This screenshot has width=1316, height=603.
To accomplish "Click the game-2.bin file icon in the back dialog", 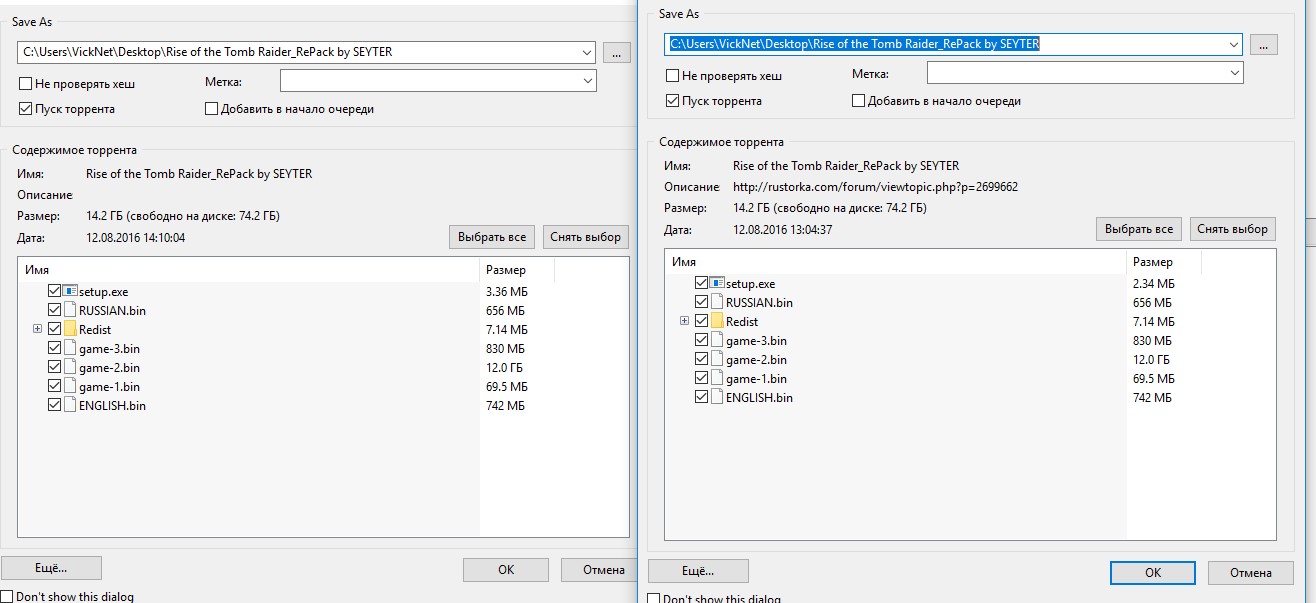I will pyautogui.click(x=70, y=367).
